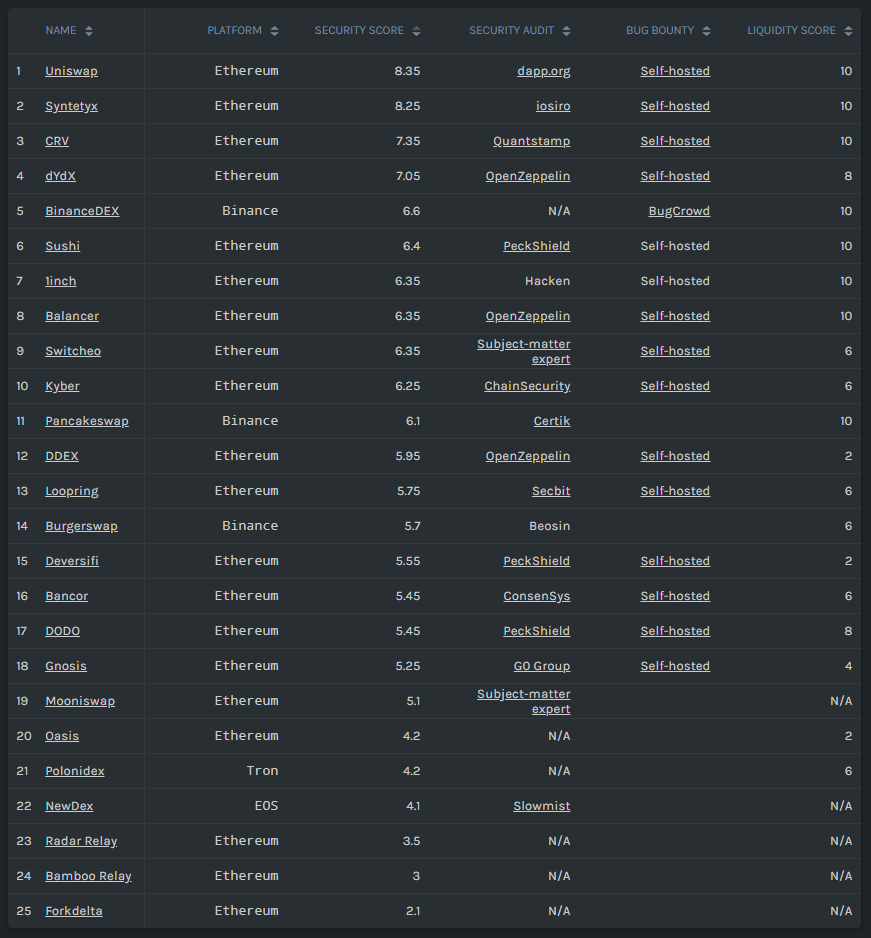
Task: Click the Security Audit sort icon
Action: pyautogui.click(x=567, y=31)
